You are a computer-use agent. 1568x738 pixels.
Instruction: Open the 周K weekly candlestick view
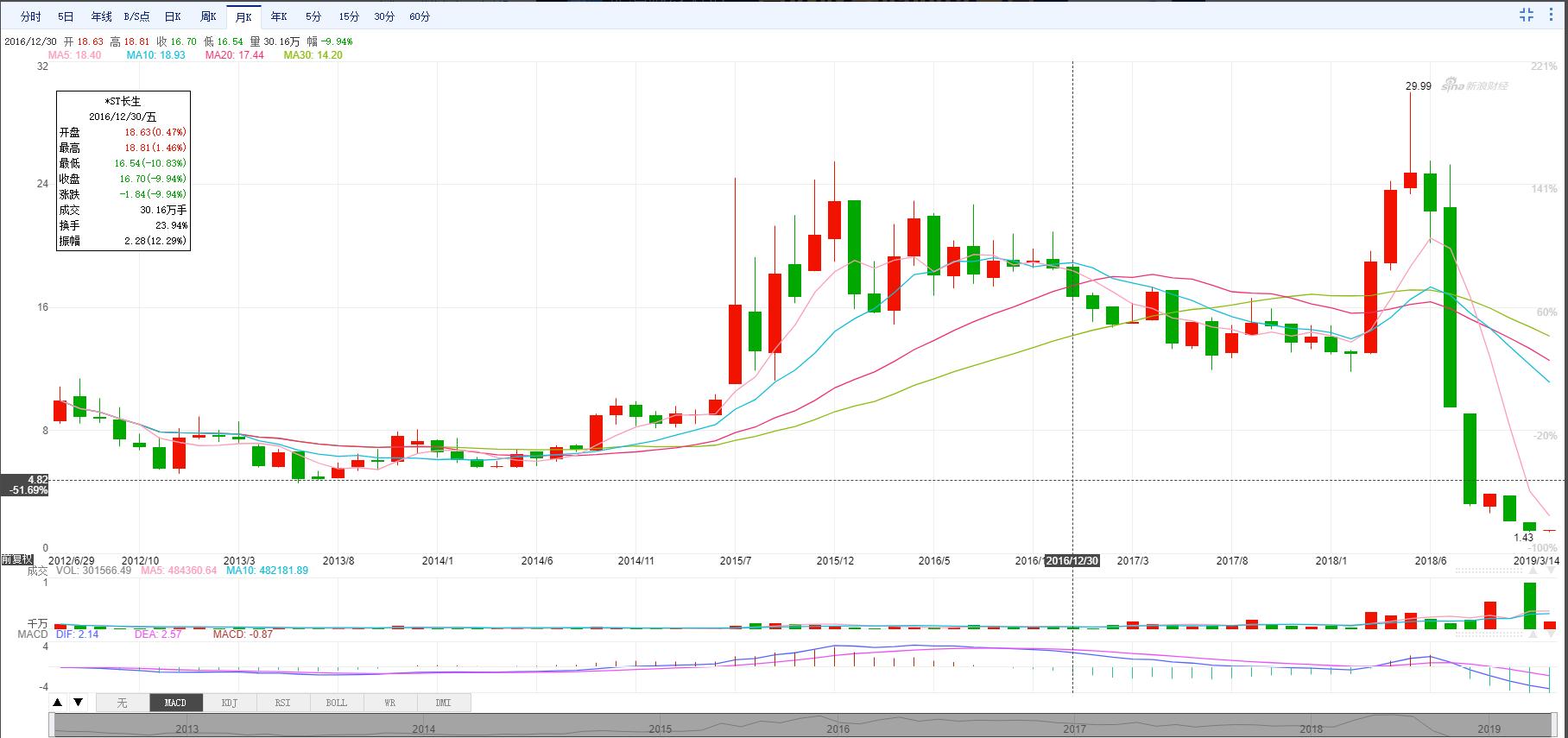coord(208,16)
